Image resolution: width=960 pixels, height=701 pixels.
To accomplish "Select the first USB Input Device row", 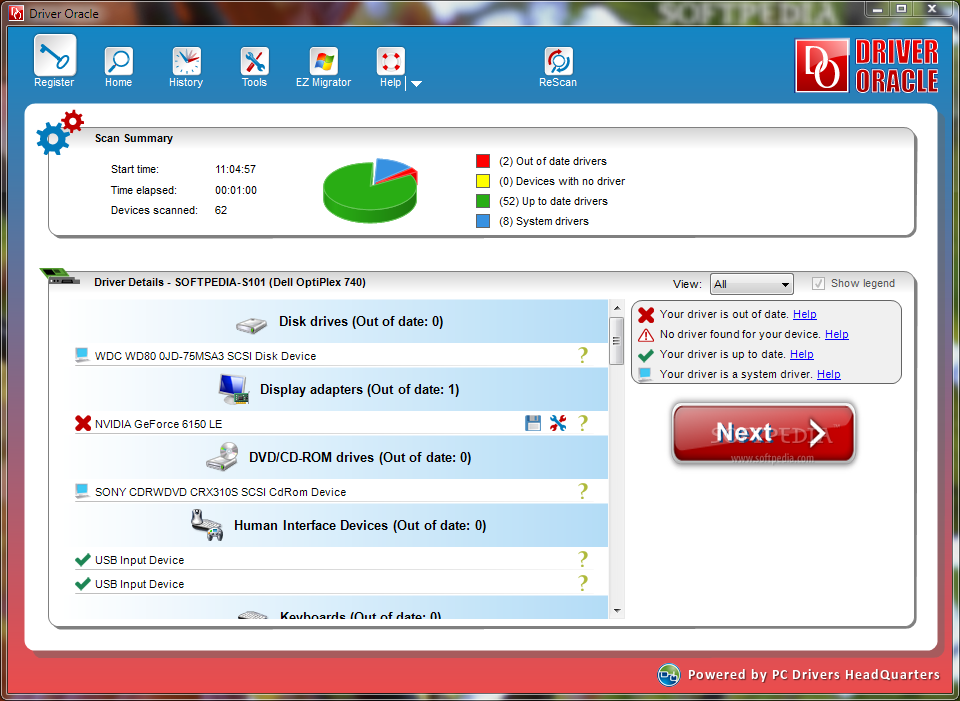I will point(334,560).
